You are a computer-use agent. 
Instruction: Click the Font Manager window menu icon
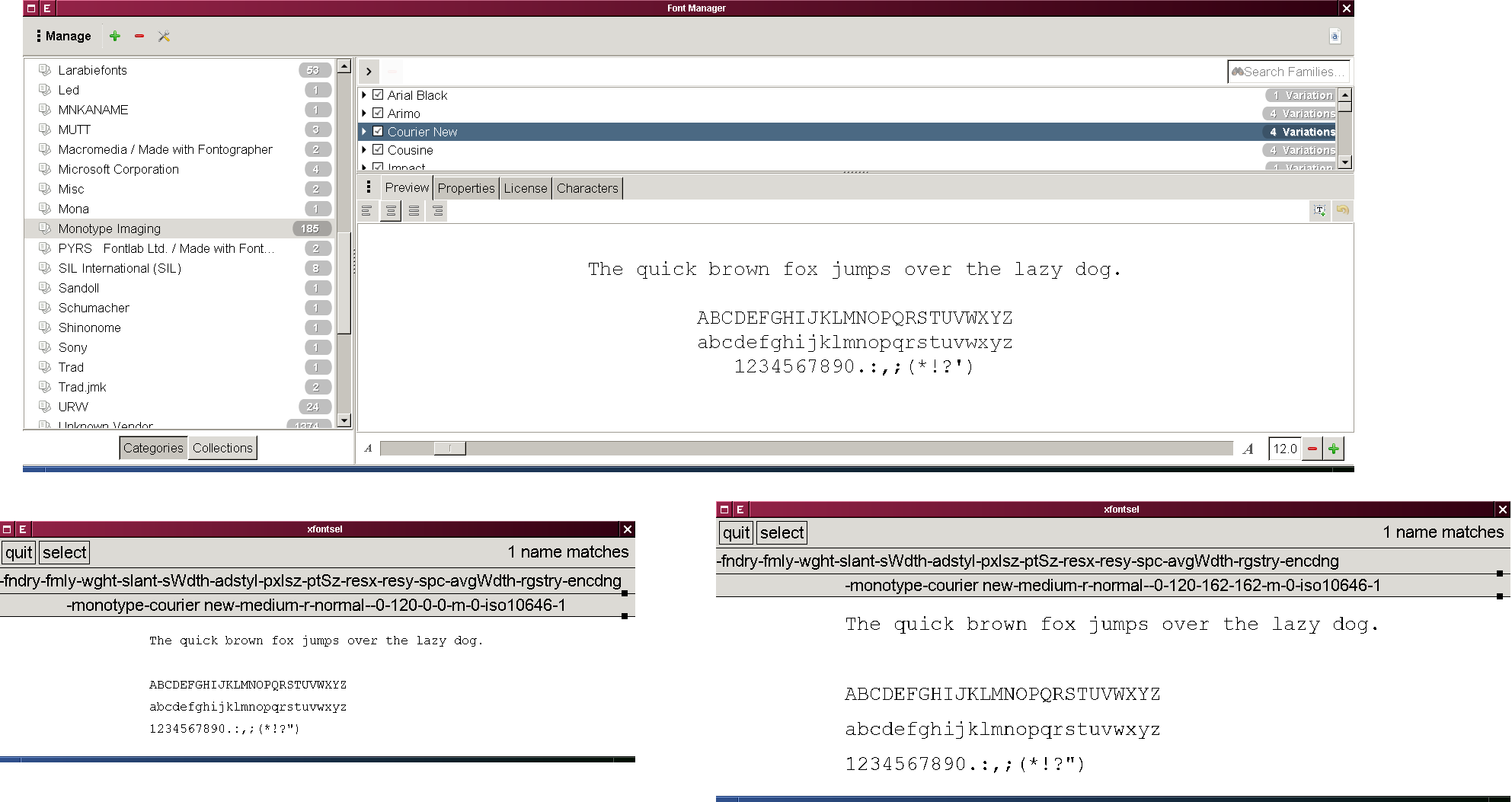click(x=31, y=8)
